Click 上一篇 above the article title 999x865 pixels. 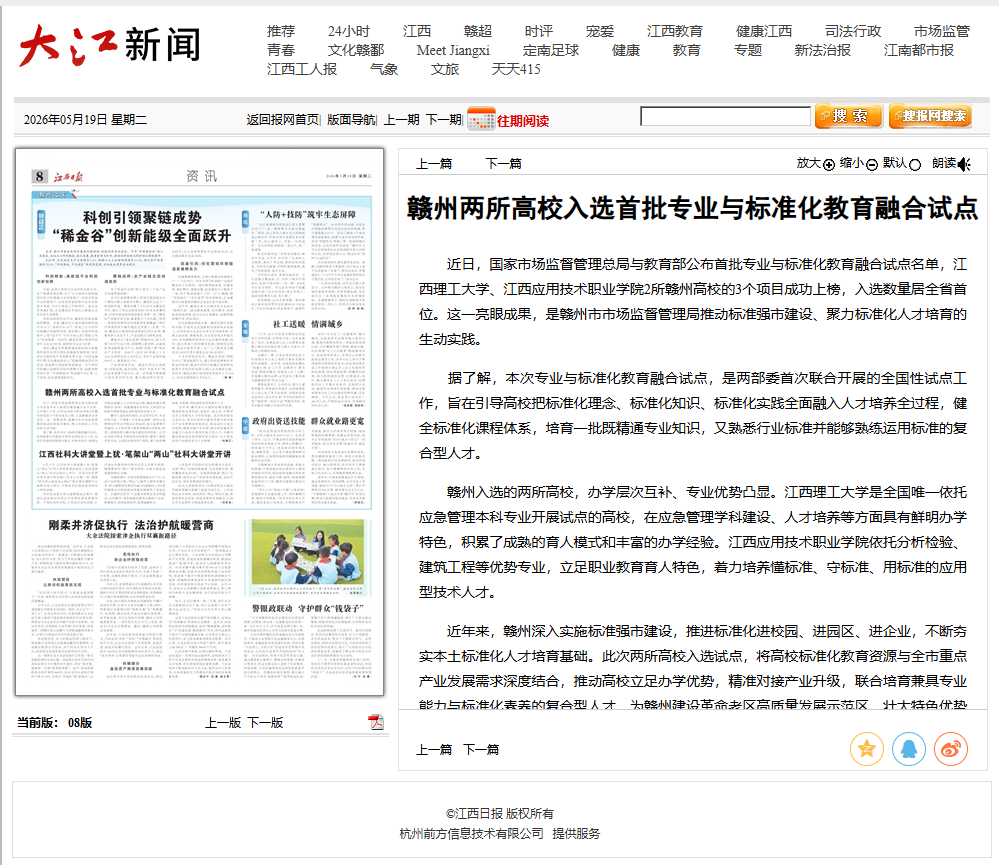pos(434,164)
